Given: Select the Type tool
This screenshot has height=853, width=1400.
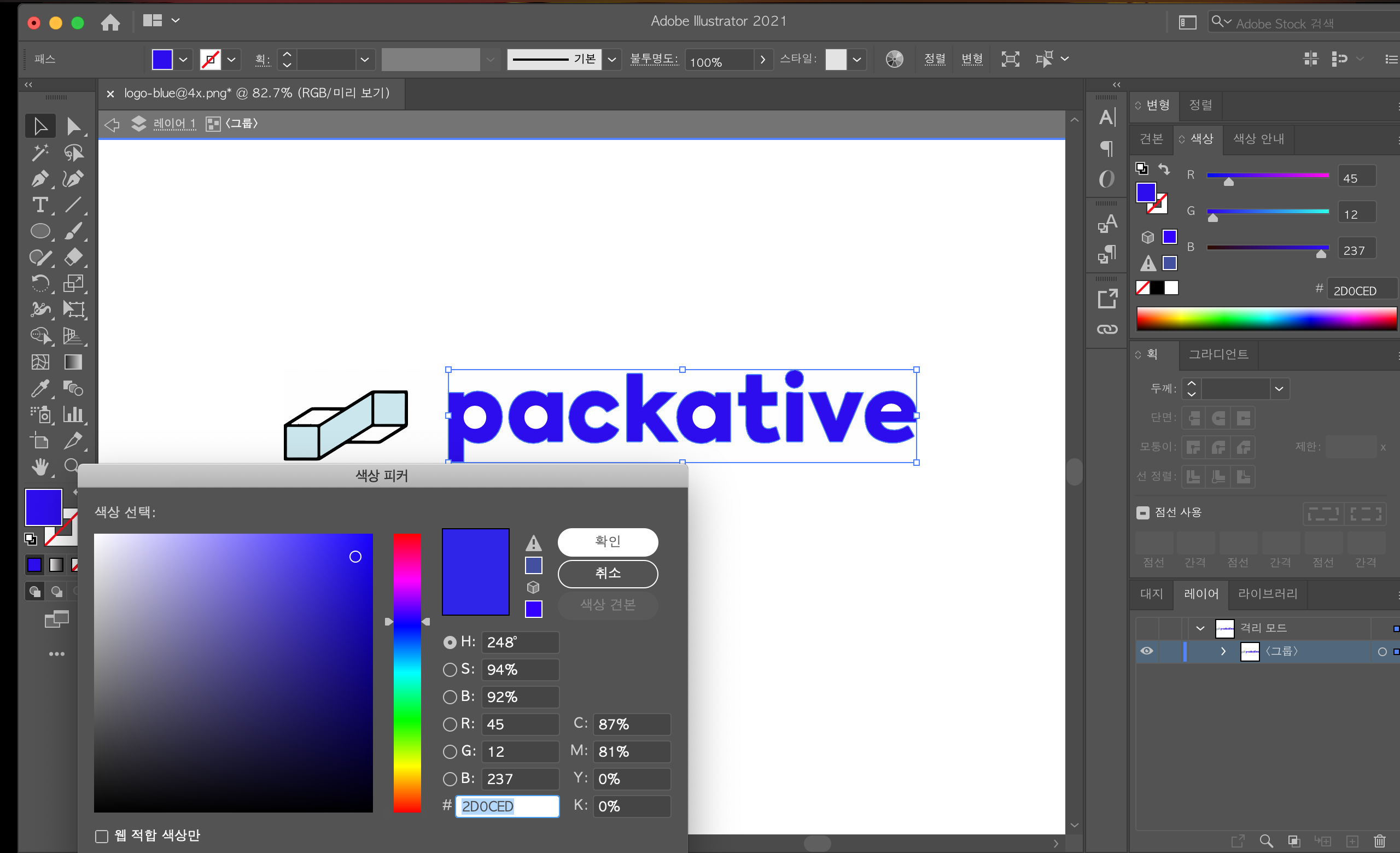Looking at the screenshot, I should [x=40, y=205].
